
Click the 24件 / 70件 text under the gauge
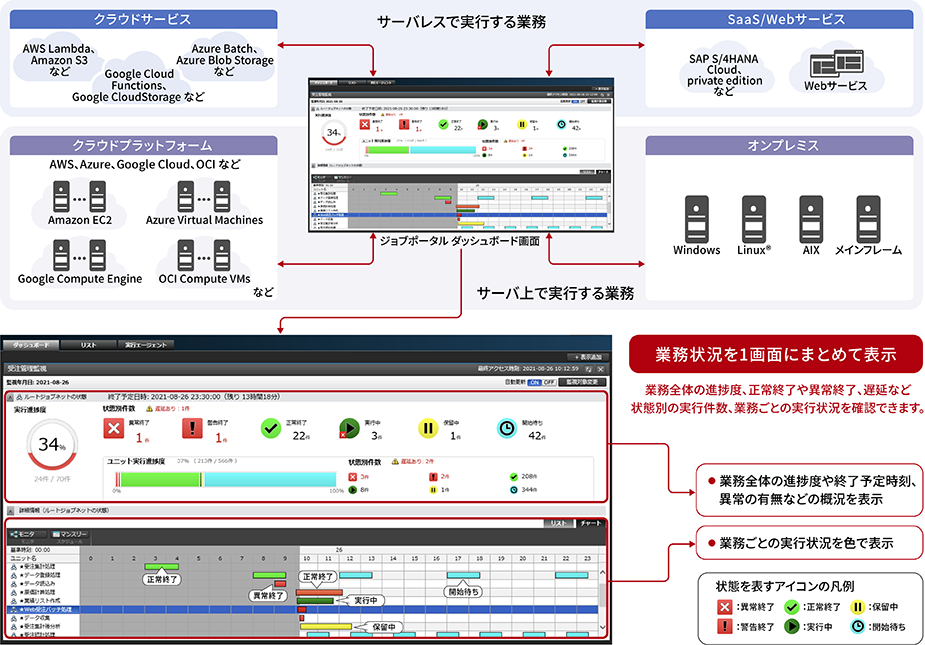pos(52,479)
